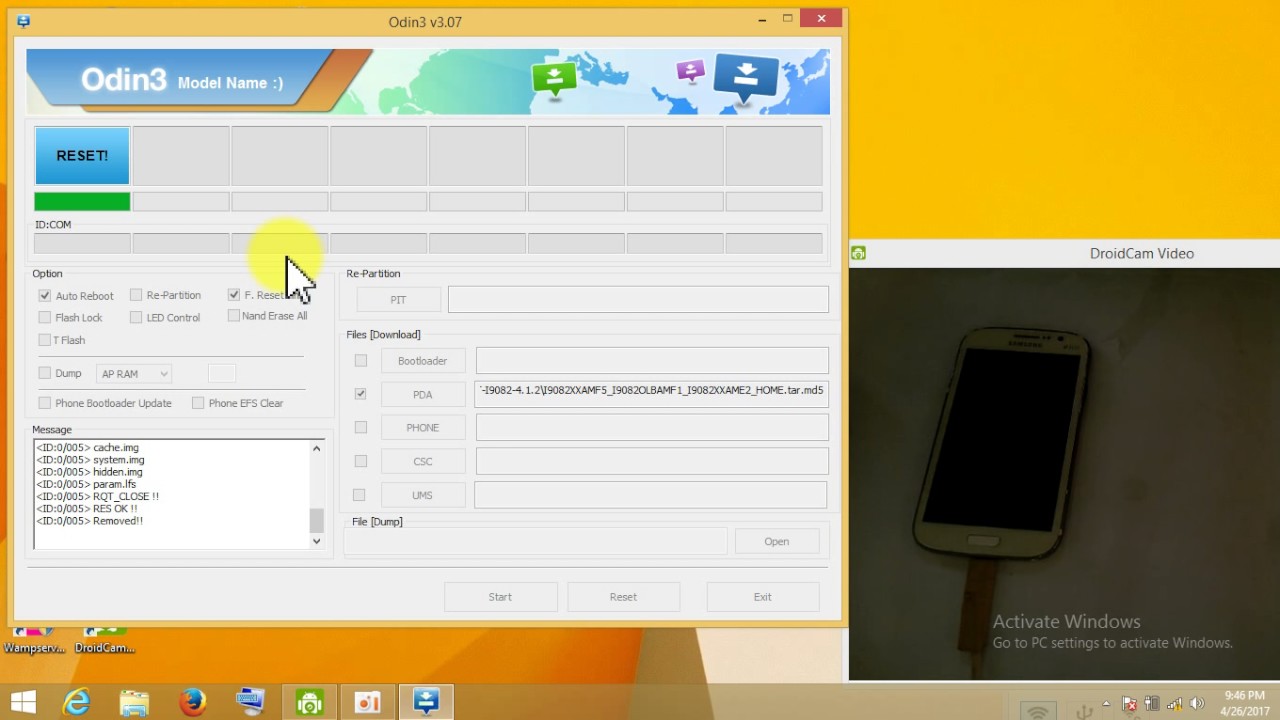The height and width of the screenshot is (720, 1280).
Task: Open the Windows Start button
Action: tap(23, 703)
